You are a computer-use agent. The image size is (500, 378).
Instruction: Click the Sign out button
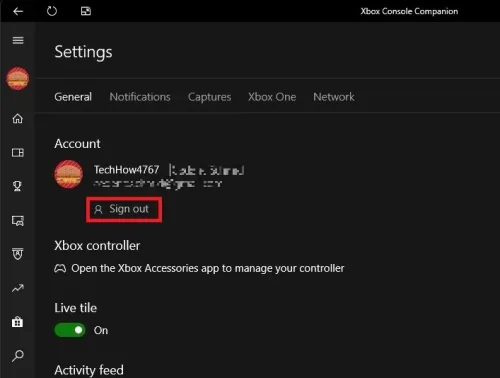[124, 209]
